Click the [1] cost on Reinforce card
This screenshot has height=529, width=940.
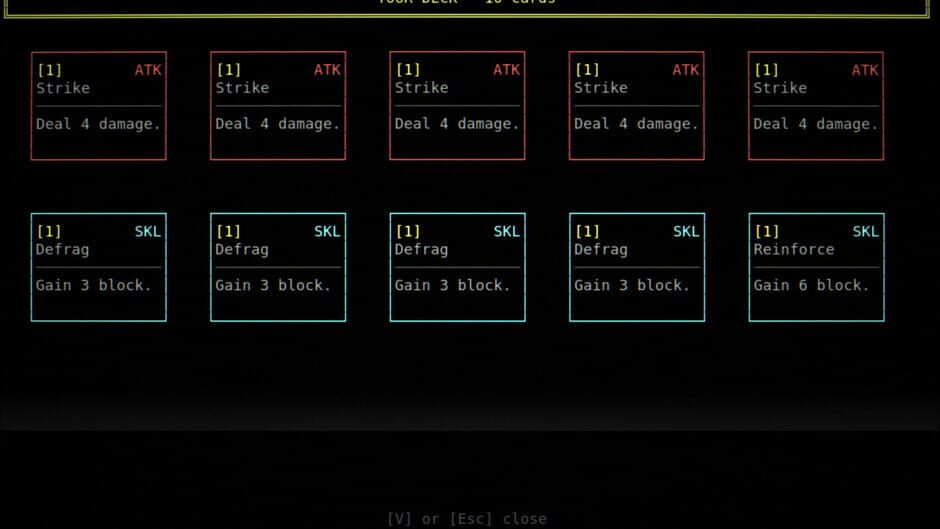766,232
